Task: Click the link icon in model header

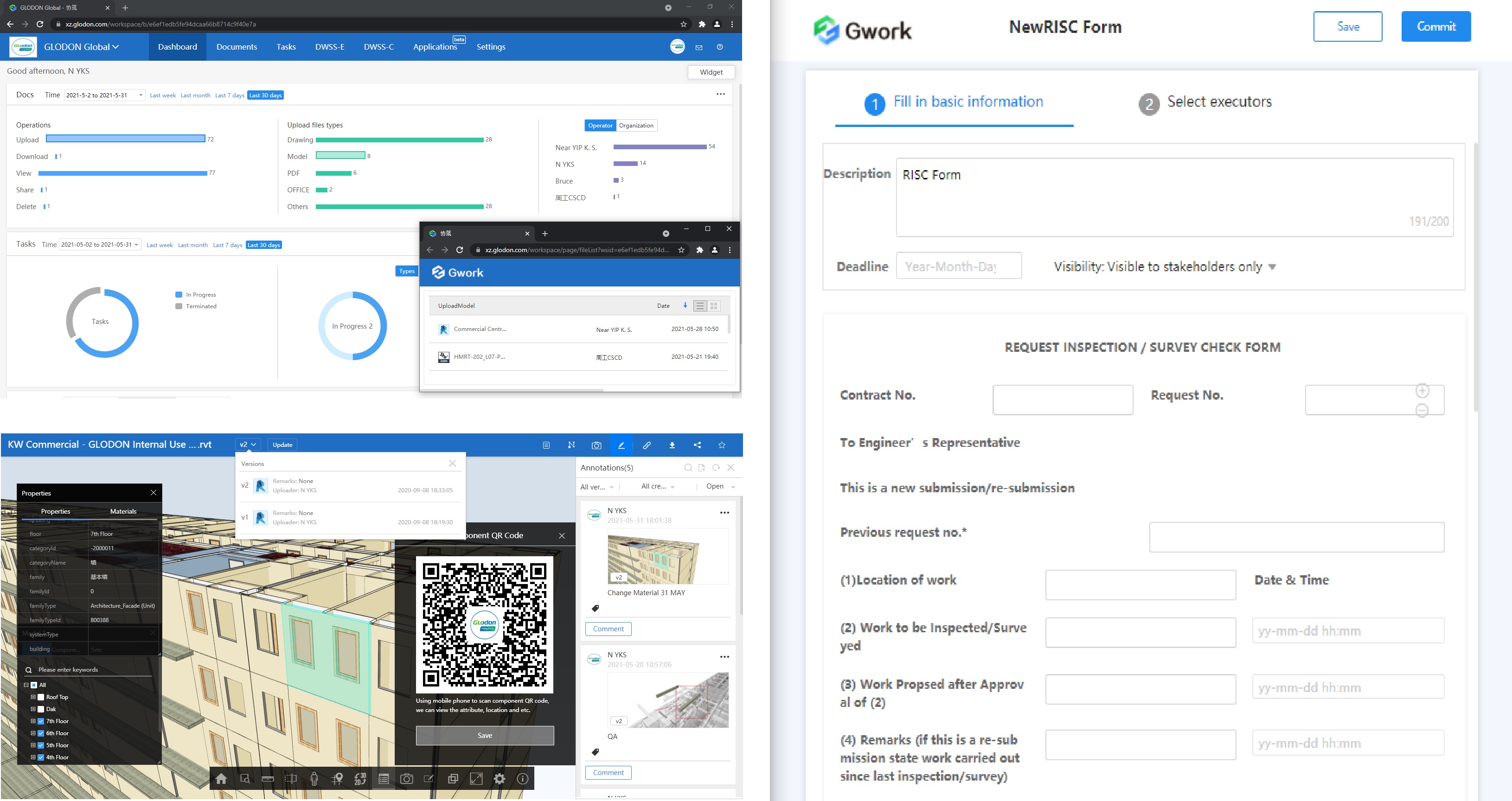Action: pos(646,445)
